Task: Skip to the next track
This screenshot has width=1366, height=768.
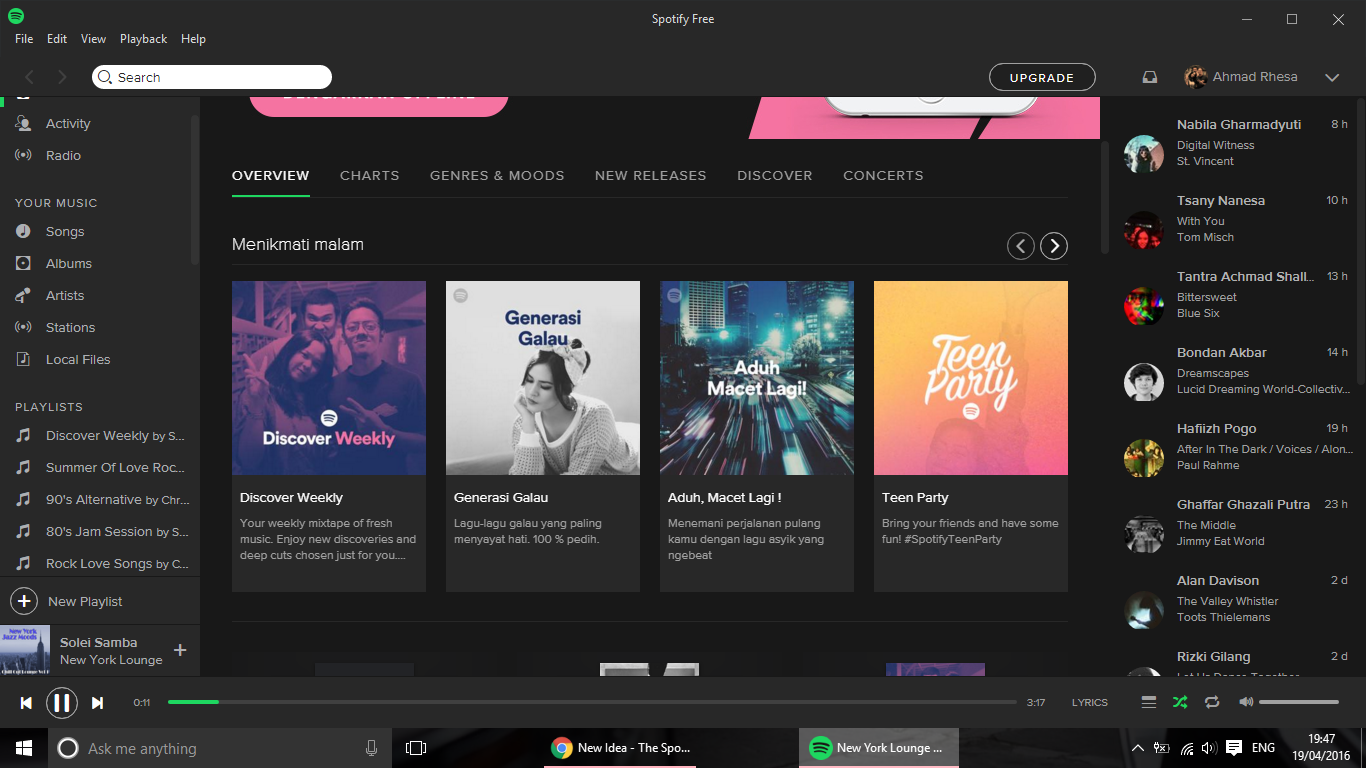Action: pyautogui.click(x=97, y=703)
